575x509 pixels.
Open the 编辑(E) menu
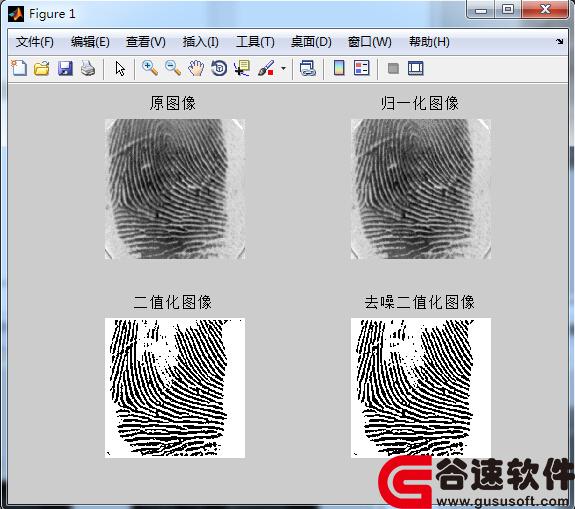[x=90, y=42]
